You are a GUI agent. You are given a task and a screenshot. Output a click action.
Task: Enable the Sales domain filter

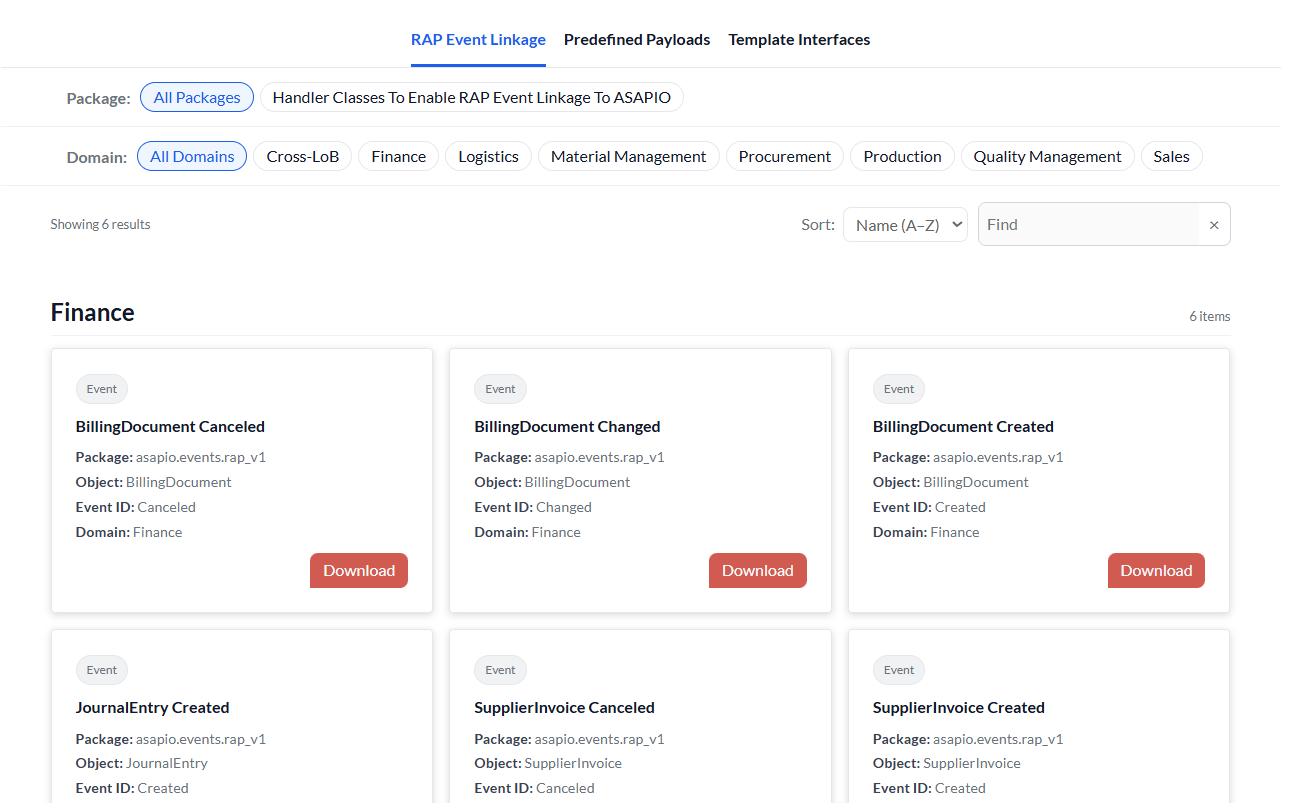click(x=1171, y=156)
